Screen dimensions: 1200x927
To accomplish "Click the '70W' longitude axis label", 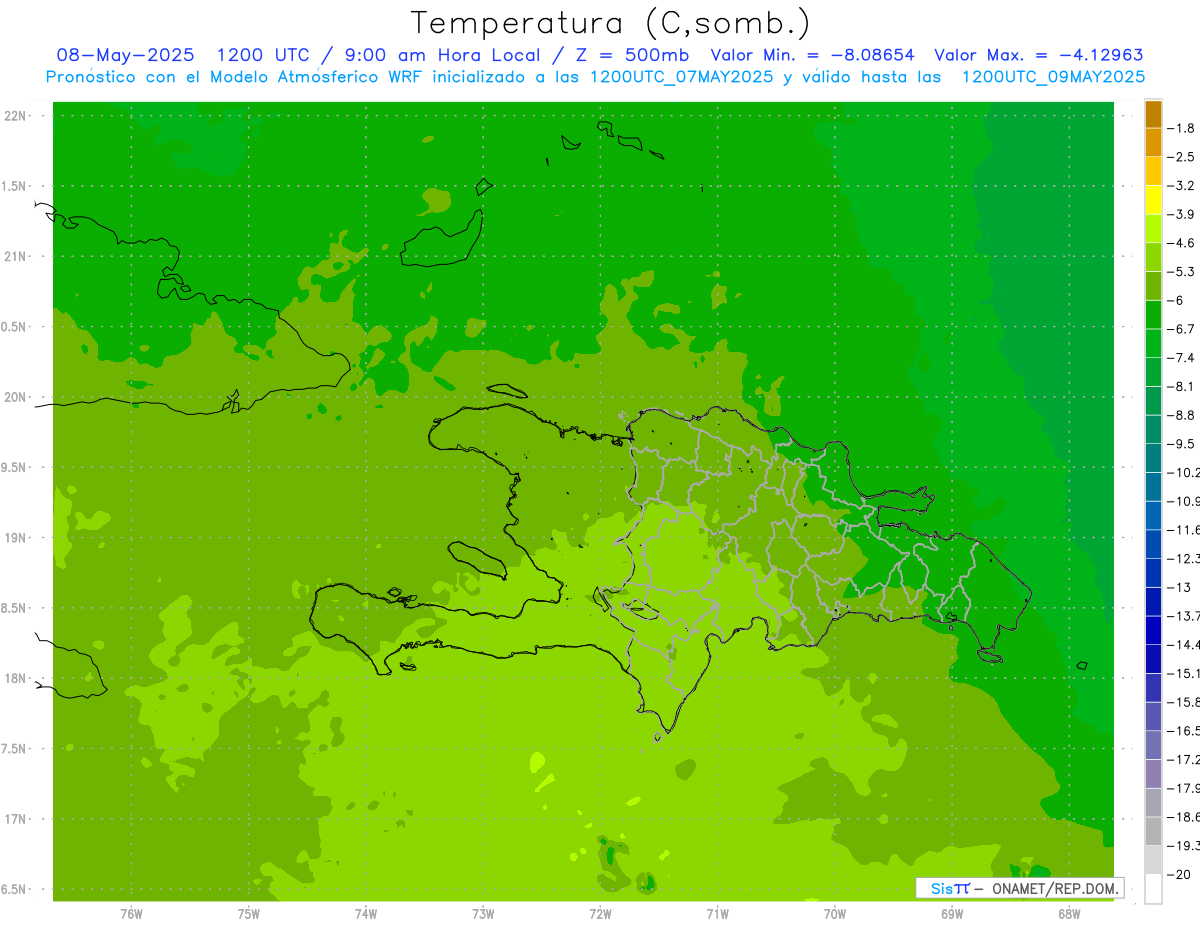I will coord(835,914).
